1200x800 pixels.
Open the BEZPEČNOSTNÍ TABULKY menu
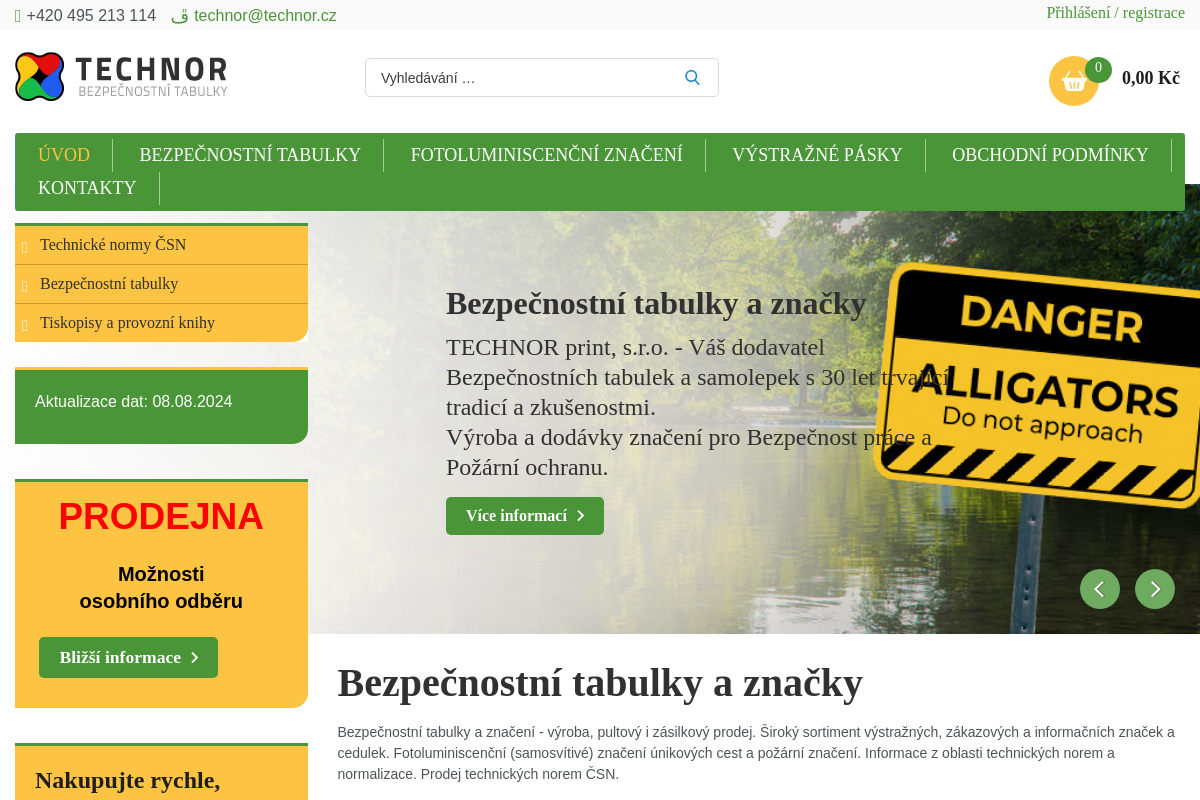250,154
